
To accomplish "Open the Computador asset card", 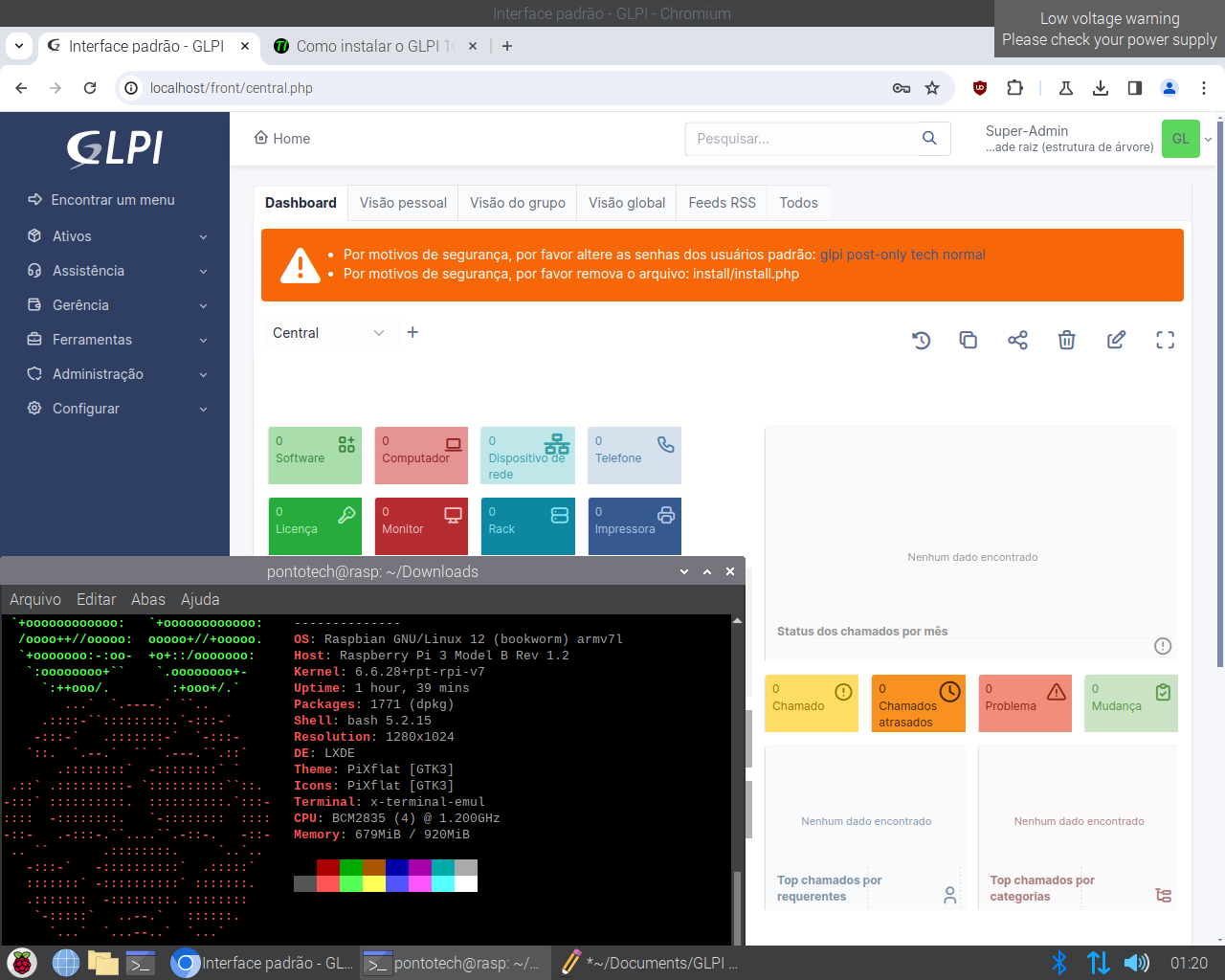I will click(421, 456).
